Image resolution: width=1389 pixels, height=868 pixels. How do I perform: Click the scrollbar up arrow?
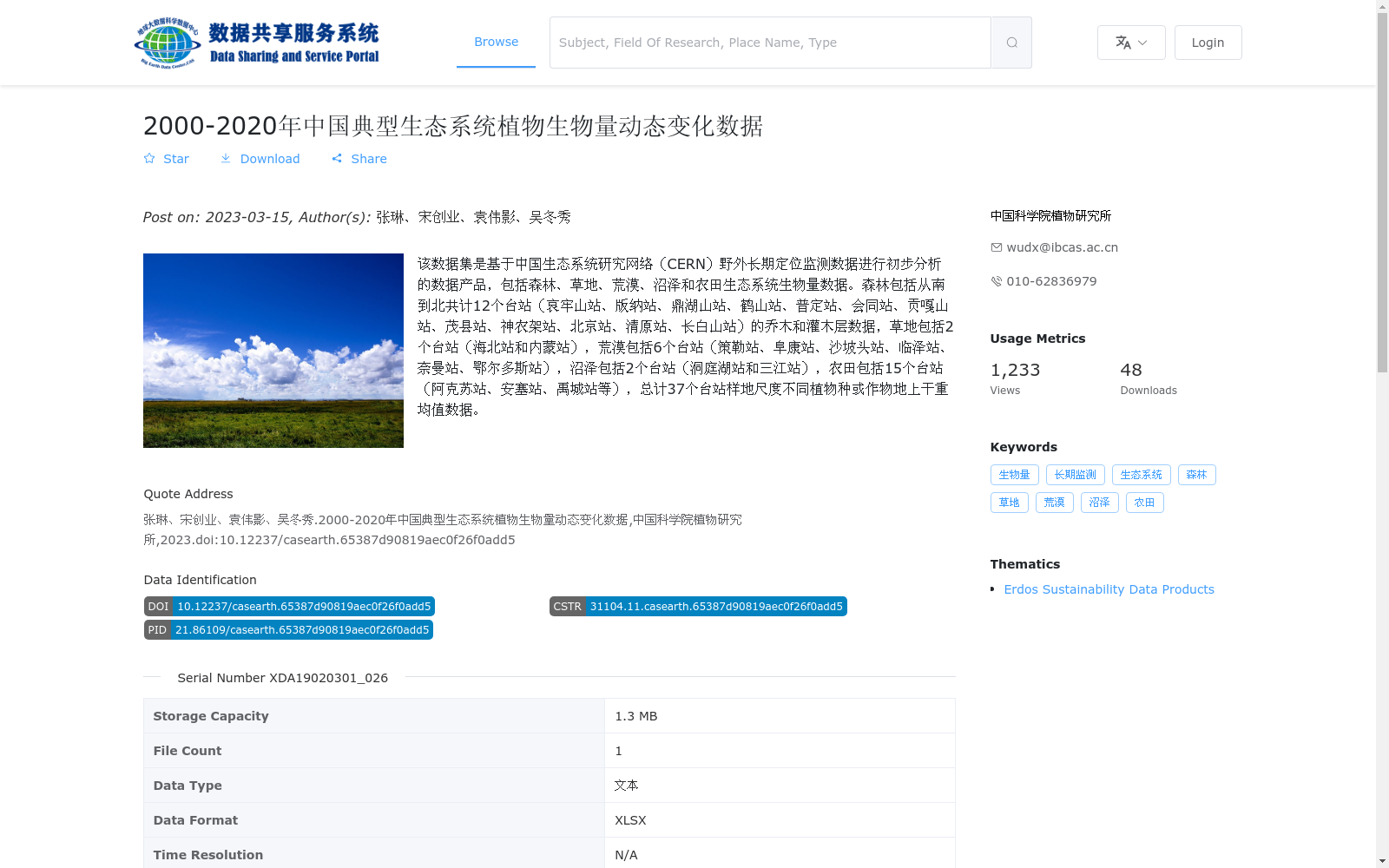(x=1382, y=7)
